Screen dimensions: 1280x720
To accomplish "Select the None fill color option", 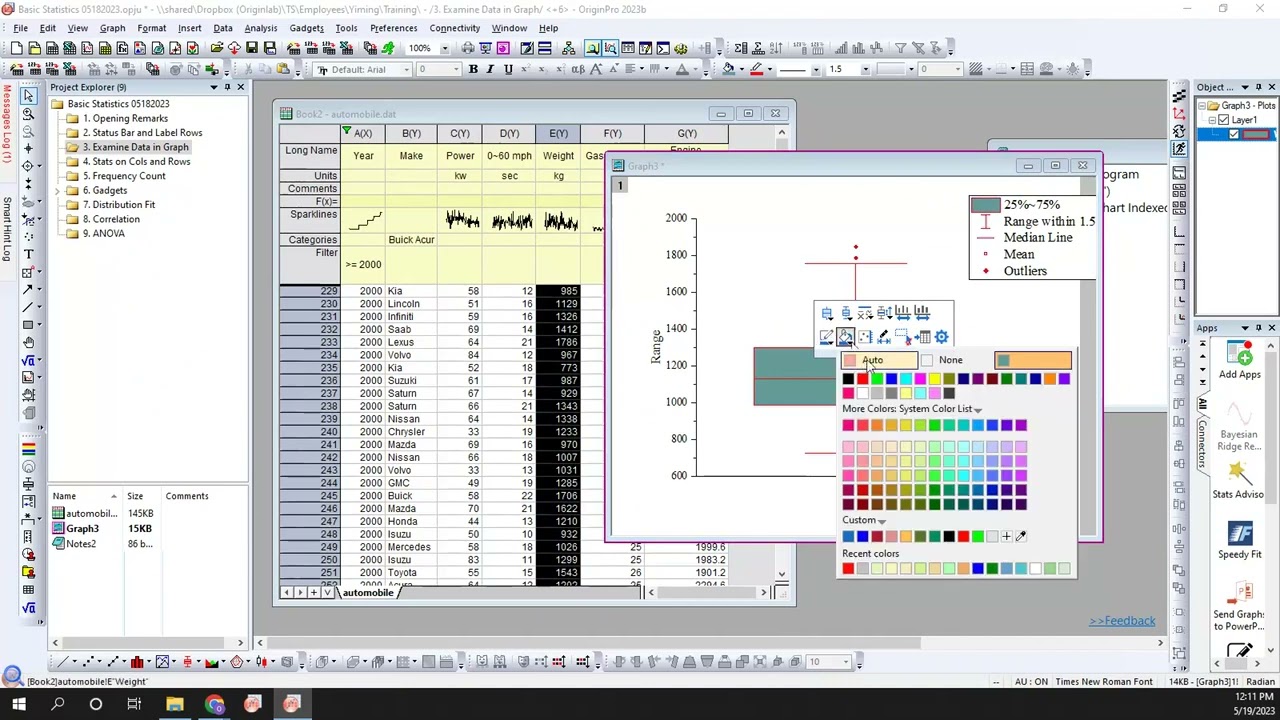I will coord(942,361).
